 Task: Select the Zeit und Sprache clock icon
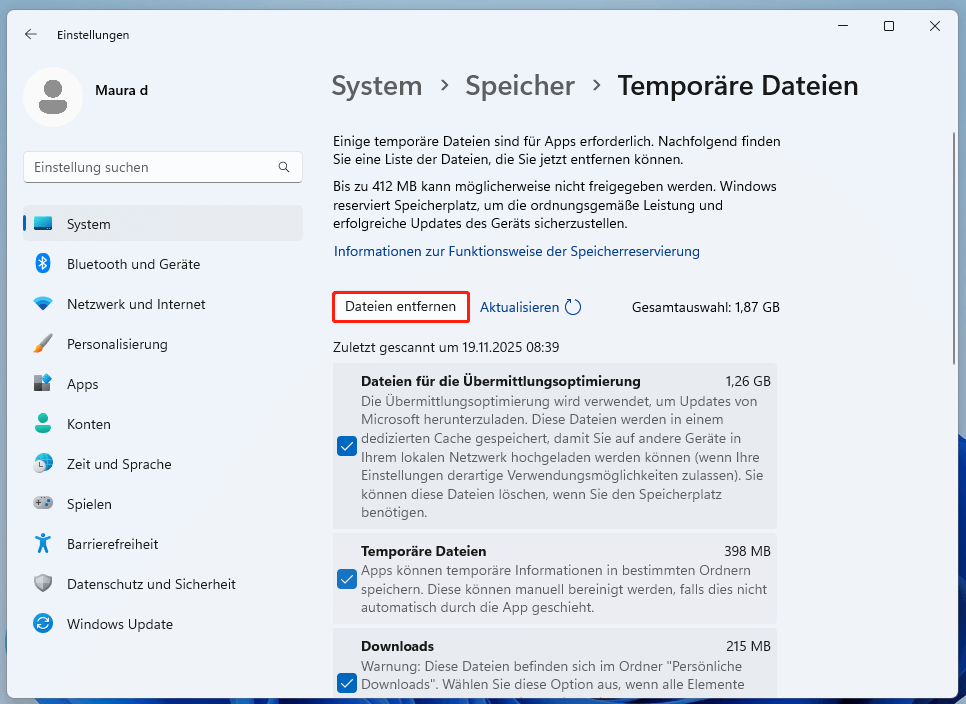click(x=42, y=464)
